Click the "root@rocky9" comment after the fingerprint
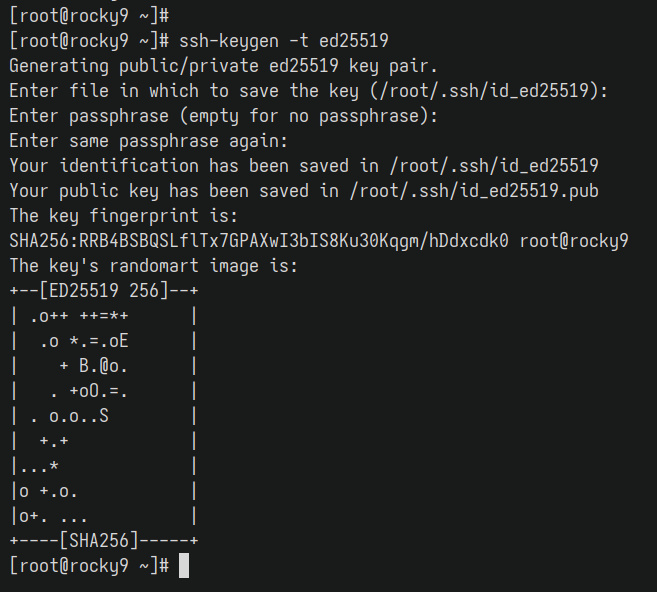This screenshot has height=592, width=657. coord(574,241)
